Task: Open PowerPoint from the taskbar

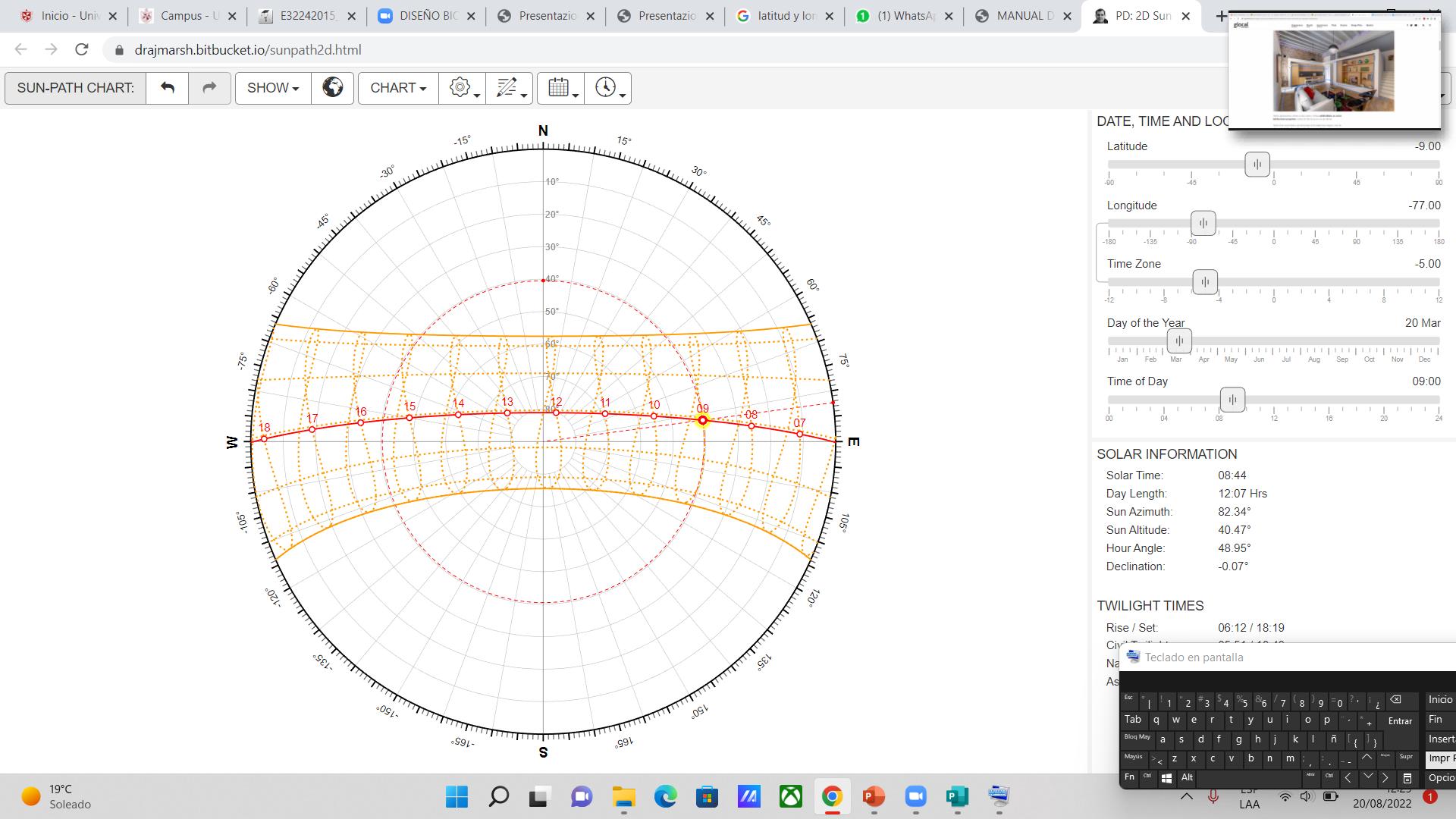Action: click(874, 796)
